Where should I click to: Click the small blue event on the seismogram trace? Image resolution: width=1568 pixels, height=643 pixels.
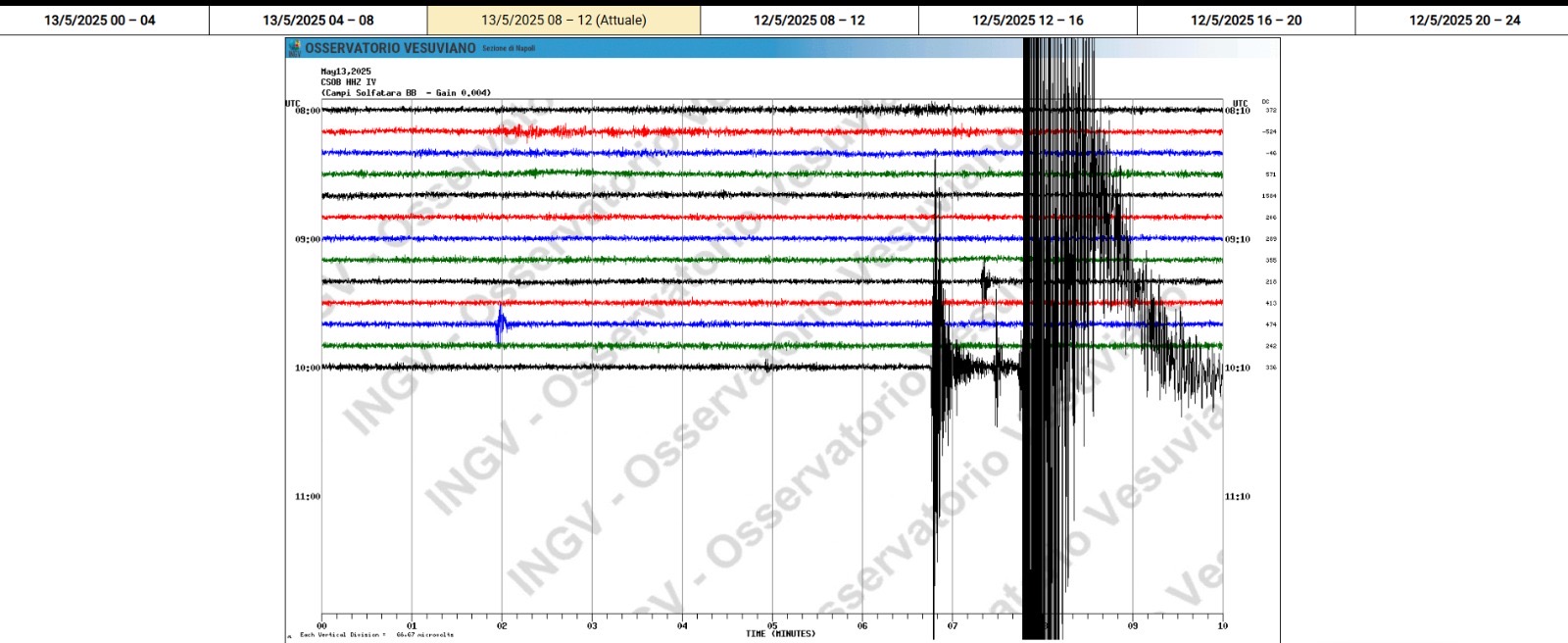click(501, 323)
